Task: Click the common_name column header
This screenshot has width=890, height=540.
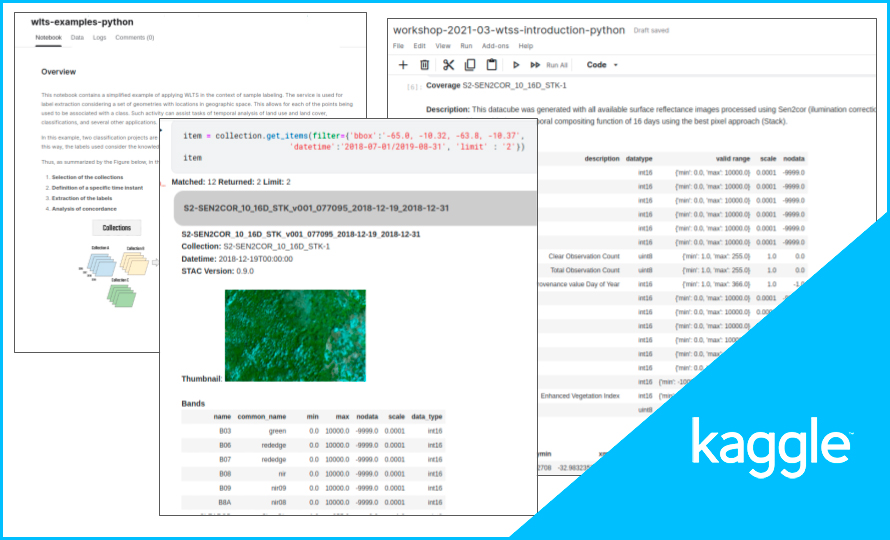Action: (262, 417)
